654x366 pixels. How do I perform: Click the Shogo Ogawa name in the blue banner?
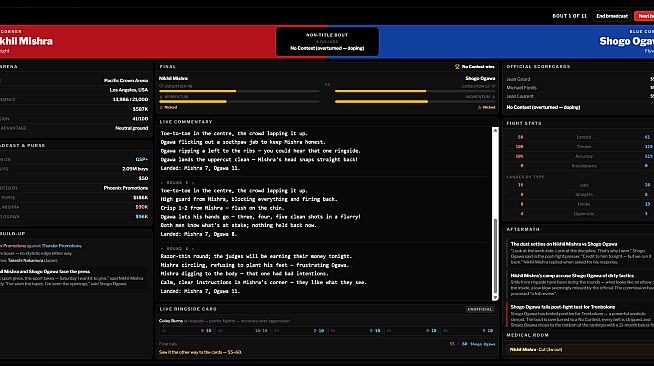[626, 41]
